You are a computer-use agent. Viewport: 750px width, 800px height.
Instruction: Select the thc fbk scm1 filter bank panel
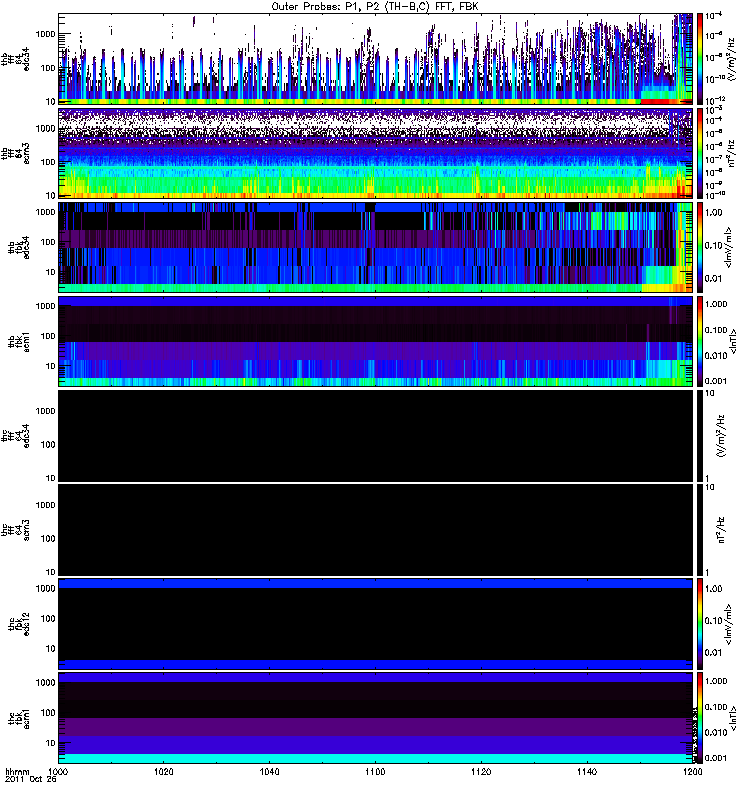(375, 717)
